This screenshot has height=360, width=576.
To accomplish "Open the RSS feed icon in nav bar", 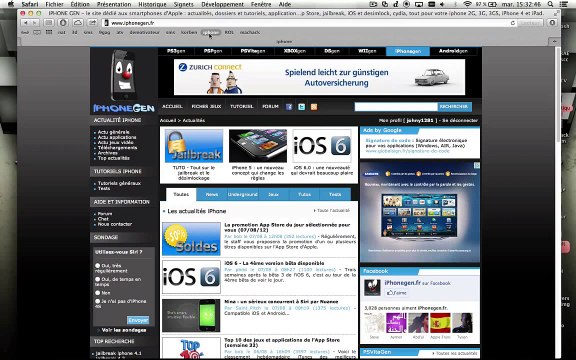I will coord(314,107).
